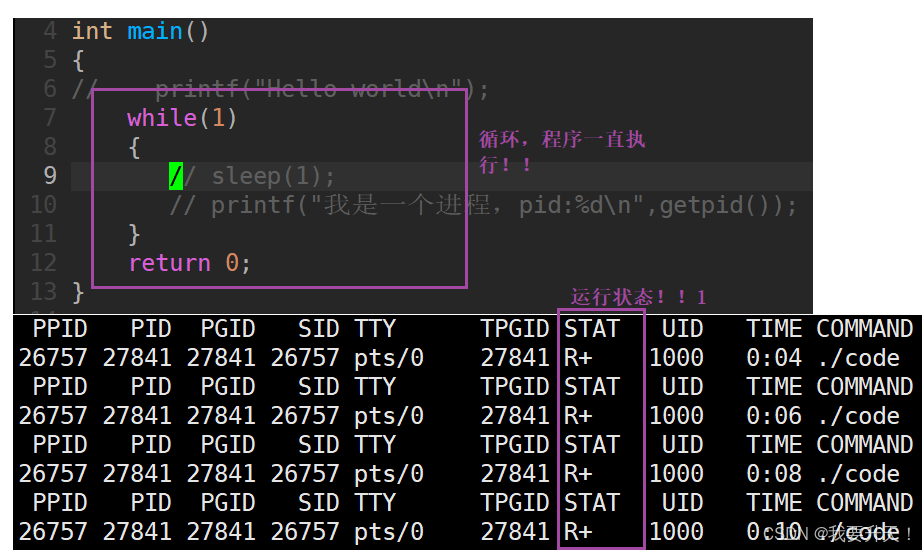922x550 pixels.
Task: Click "pts/0" in the 0:08 row
Action: (x=389, y=474)
